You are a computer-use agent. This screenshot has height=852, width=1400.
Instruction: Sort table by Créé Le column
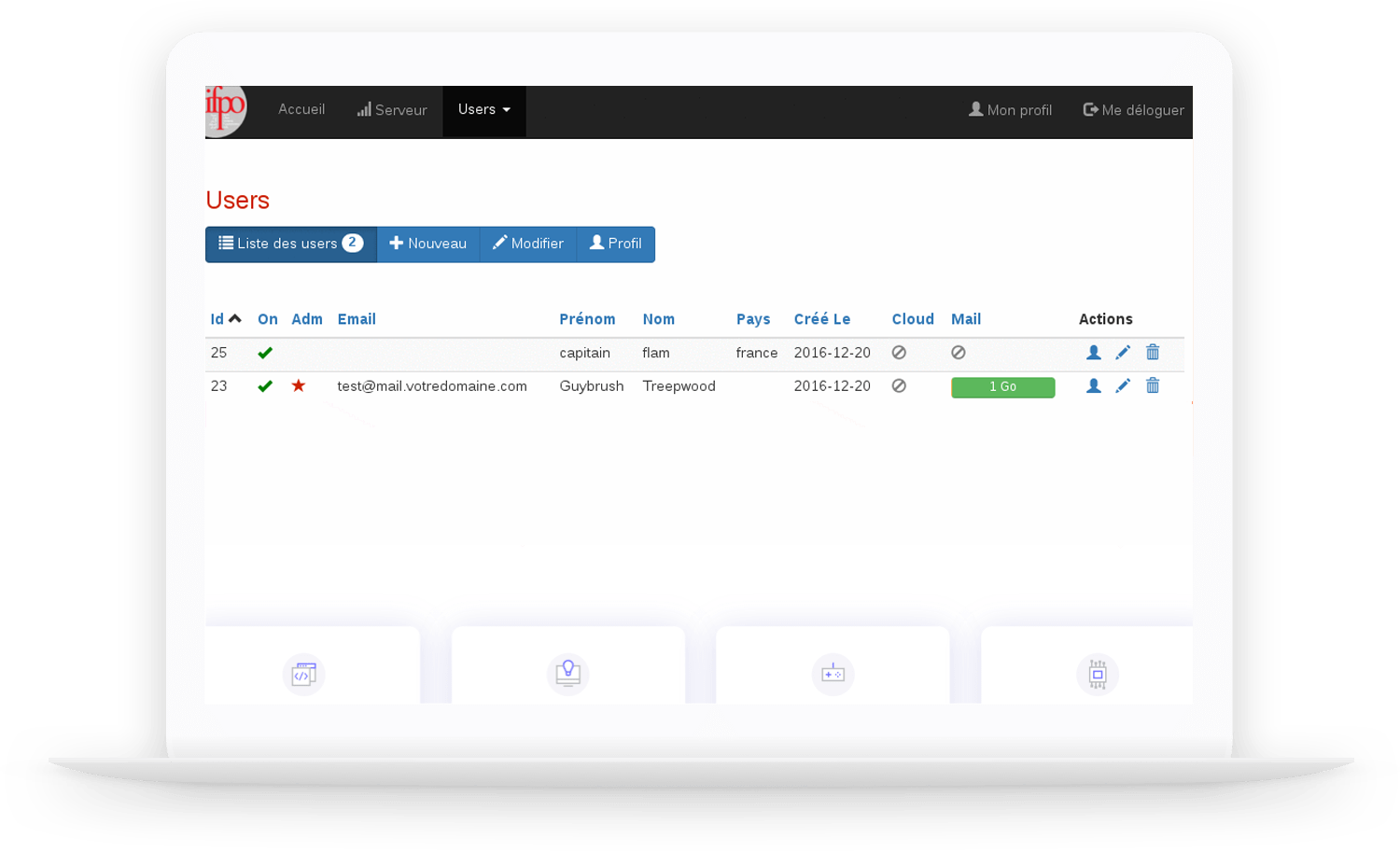click(822, 319)
